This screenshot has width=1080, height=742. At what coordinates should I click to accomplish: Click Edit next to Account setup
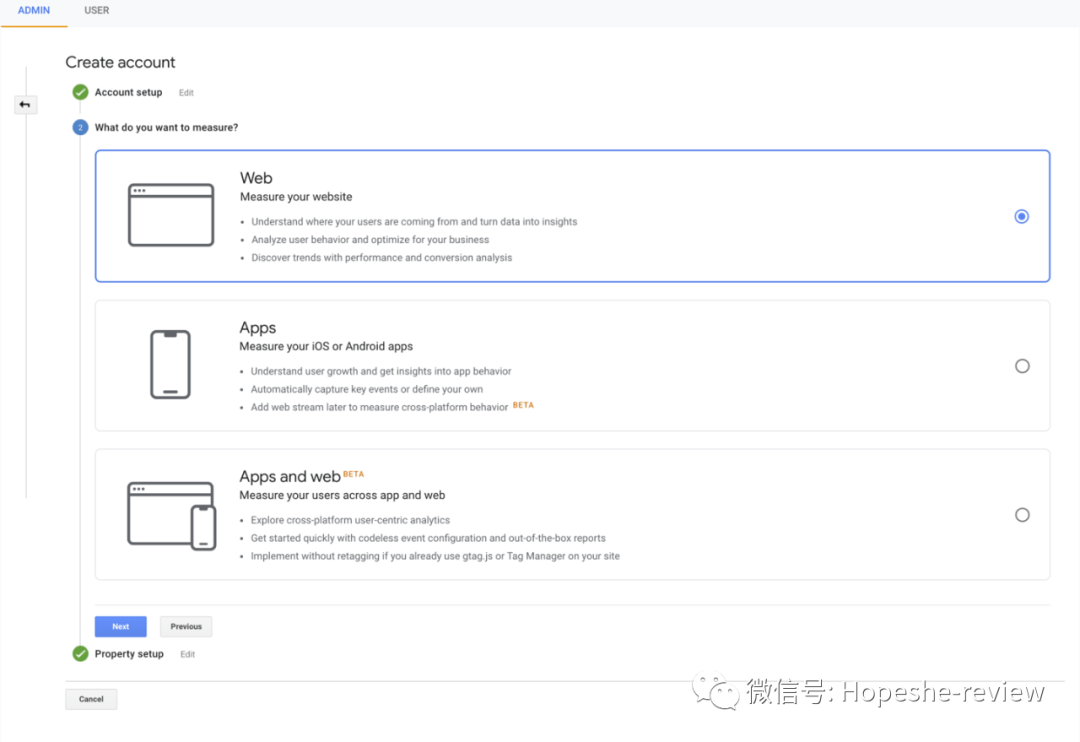tap(186, 92)
